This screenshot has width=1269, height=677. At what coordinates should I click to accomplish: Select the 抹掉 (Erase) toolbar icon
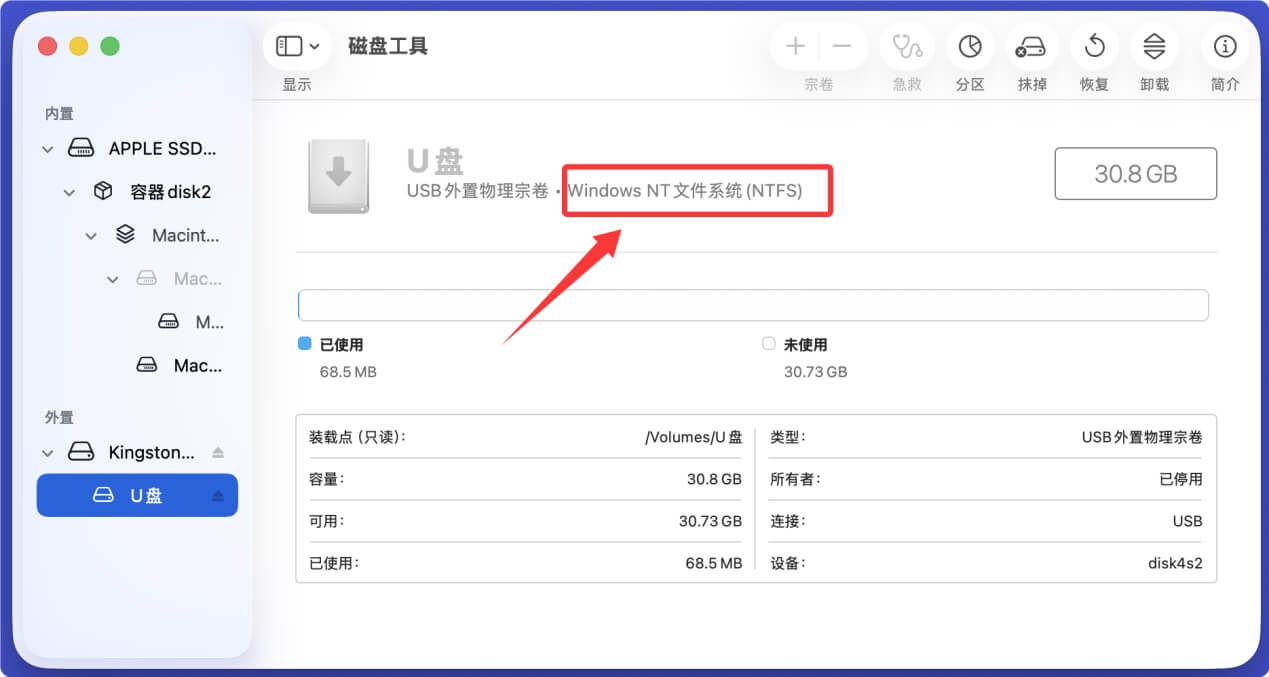(1031, 46)
